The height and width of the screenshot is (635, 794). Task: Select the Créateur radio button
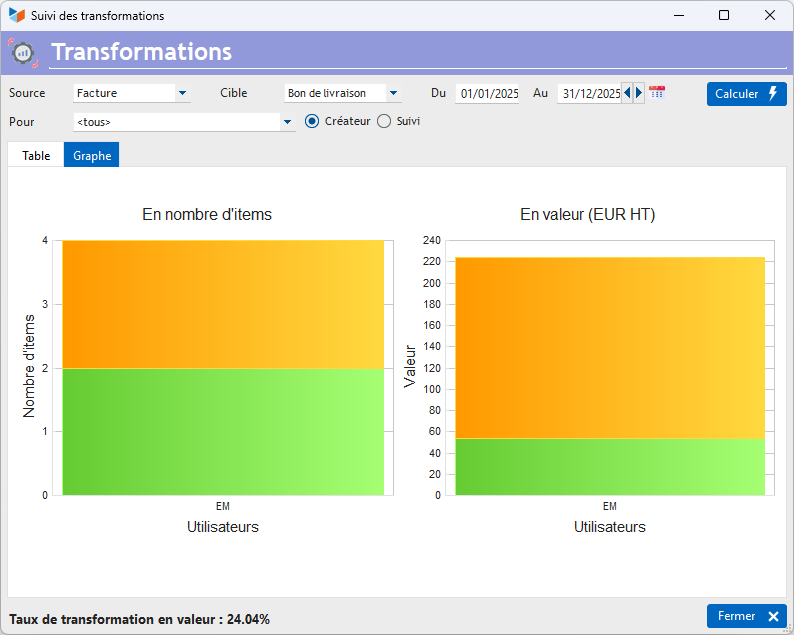(x=312, y=121)
